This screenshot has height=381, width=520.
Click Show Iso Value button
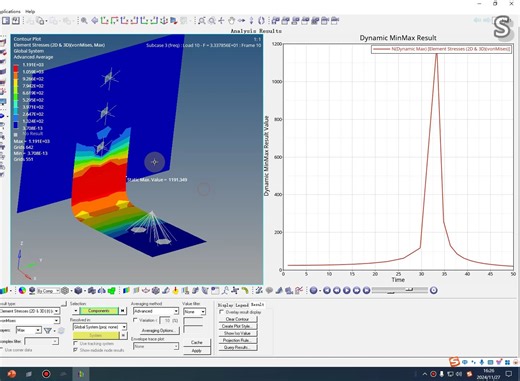click(x=238, y=333)
